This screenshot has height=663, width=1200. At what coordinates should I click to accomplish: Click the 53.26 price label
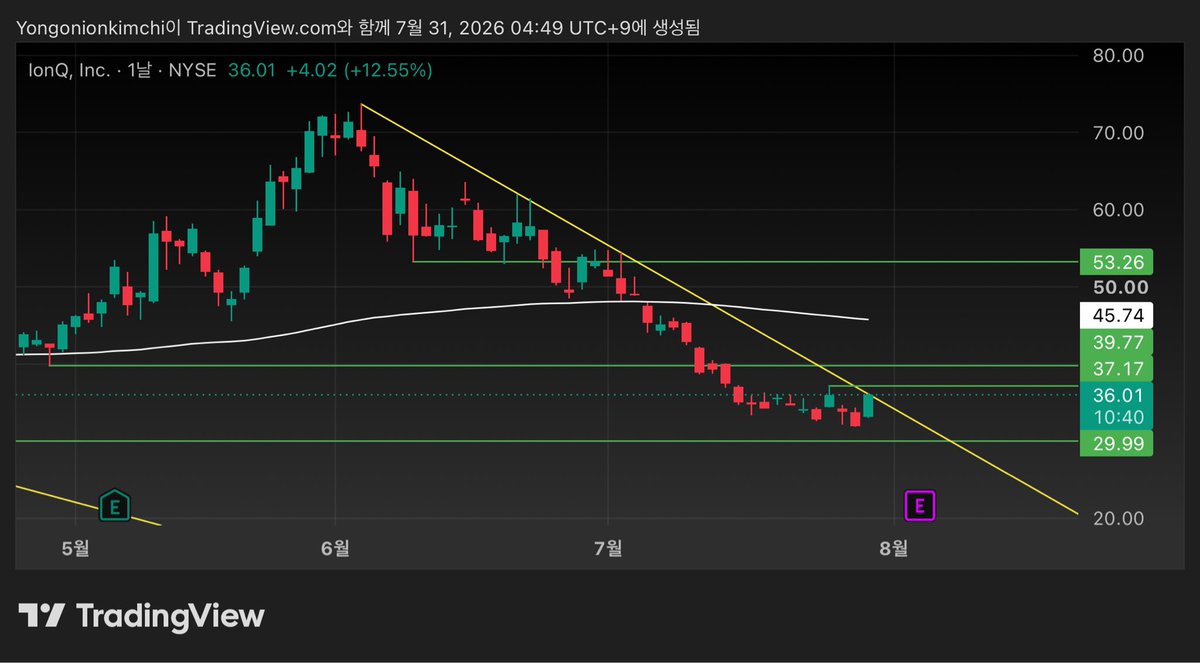1117,262
